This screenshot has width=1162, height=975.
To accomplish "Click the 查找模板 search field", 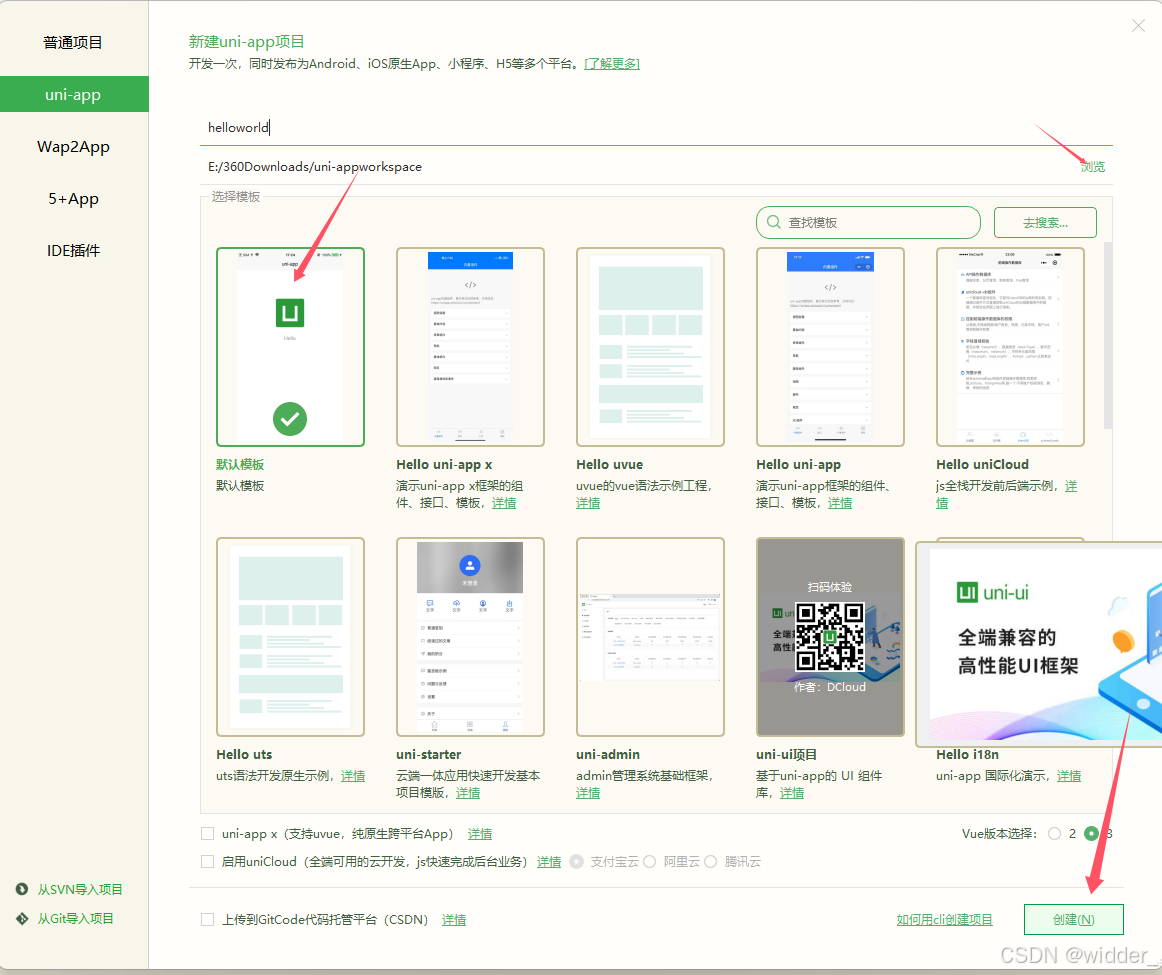I will pyautogui.click(x=869, y=222).
